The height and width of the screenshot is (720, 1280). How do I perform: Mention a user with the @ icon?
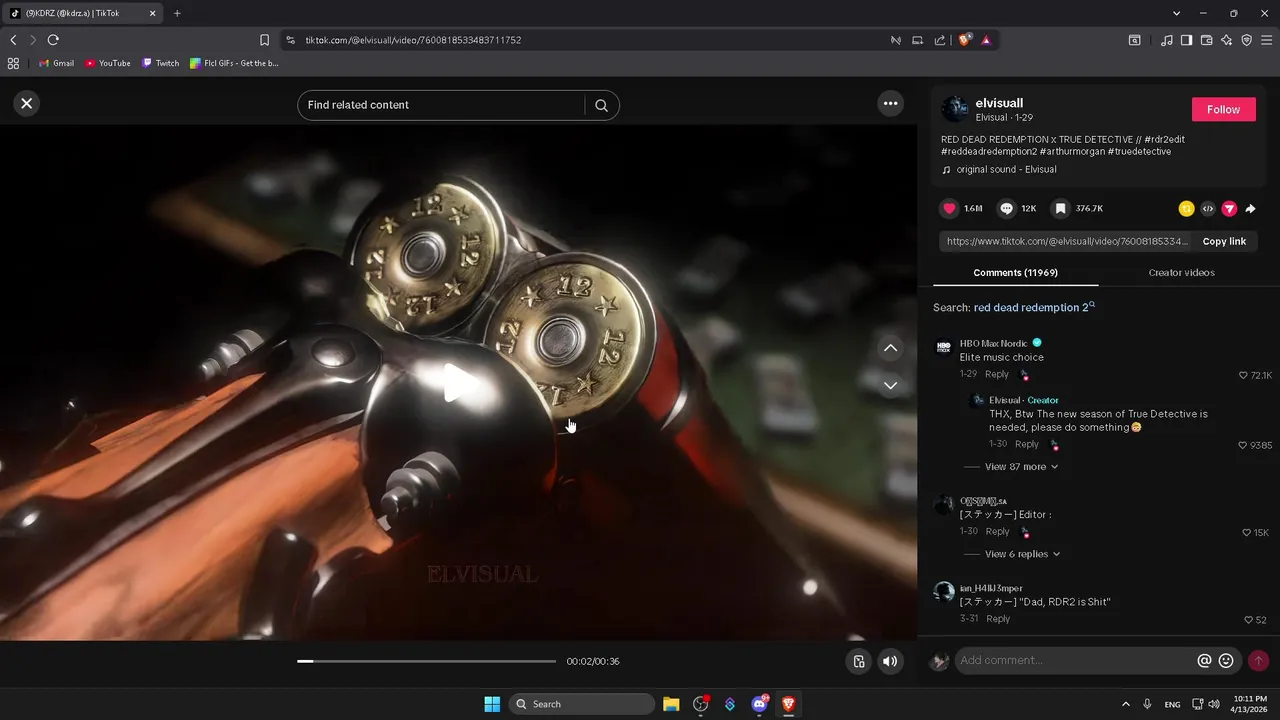pos(1204,660)
